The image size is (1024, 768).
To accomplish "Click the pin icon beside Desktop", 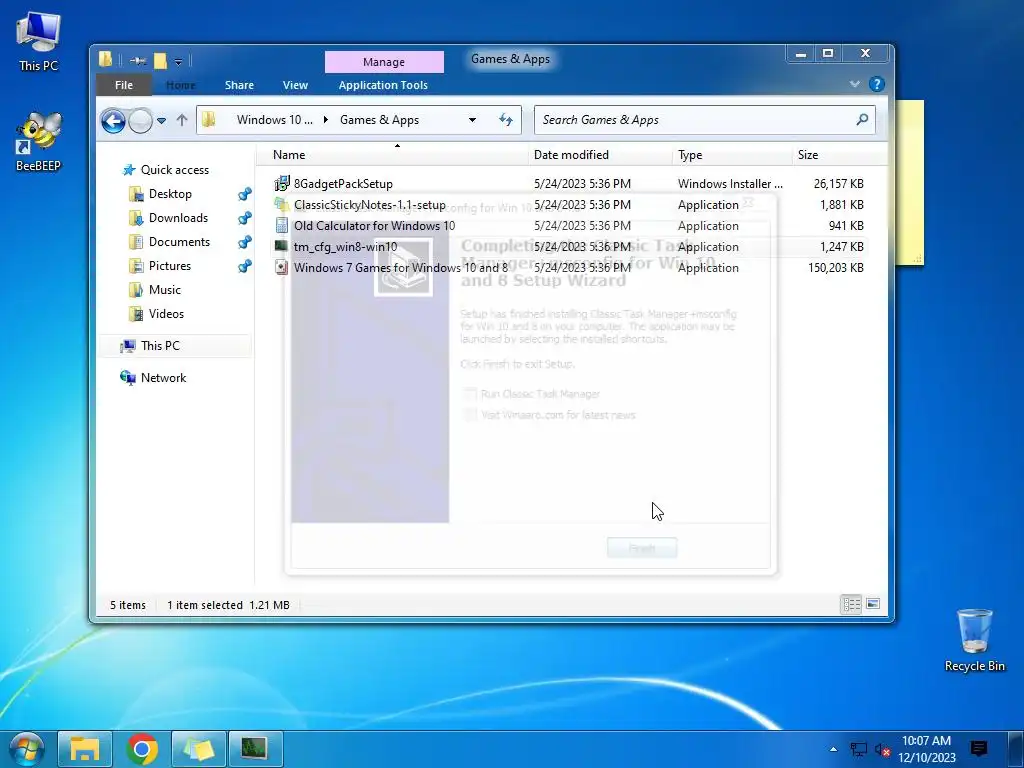I will click(245, 194).
